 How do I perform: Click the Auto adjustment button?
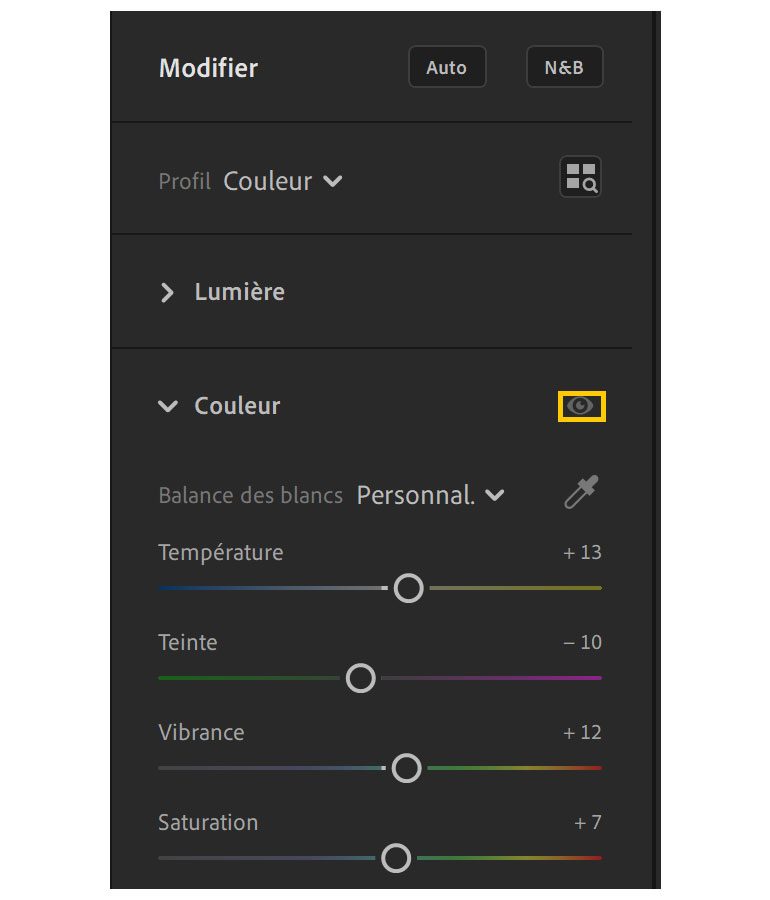pyautogui.click(x=447, y=68)
